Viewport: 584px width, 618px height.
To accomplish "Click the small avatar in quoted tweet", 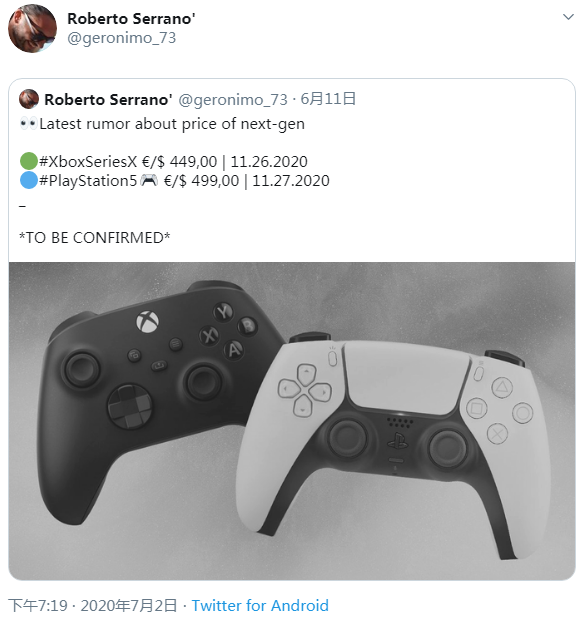I will point(29,99).
